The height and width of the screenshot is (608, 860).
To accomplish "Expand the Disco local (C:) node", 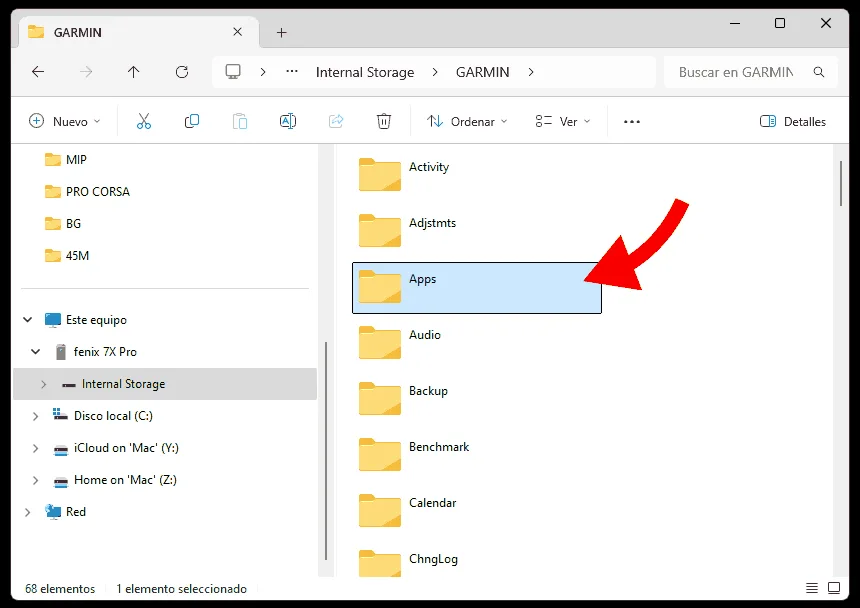I will [36, 416].
